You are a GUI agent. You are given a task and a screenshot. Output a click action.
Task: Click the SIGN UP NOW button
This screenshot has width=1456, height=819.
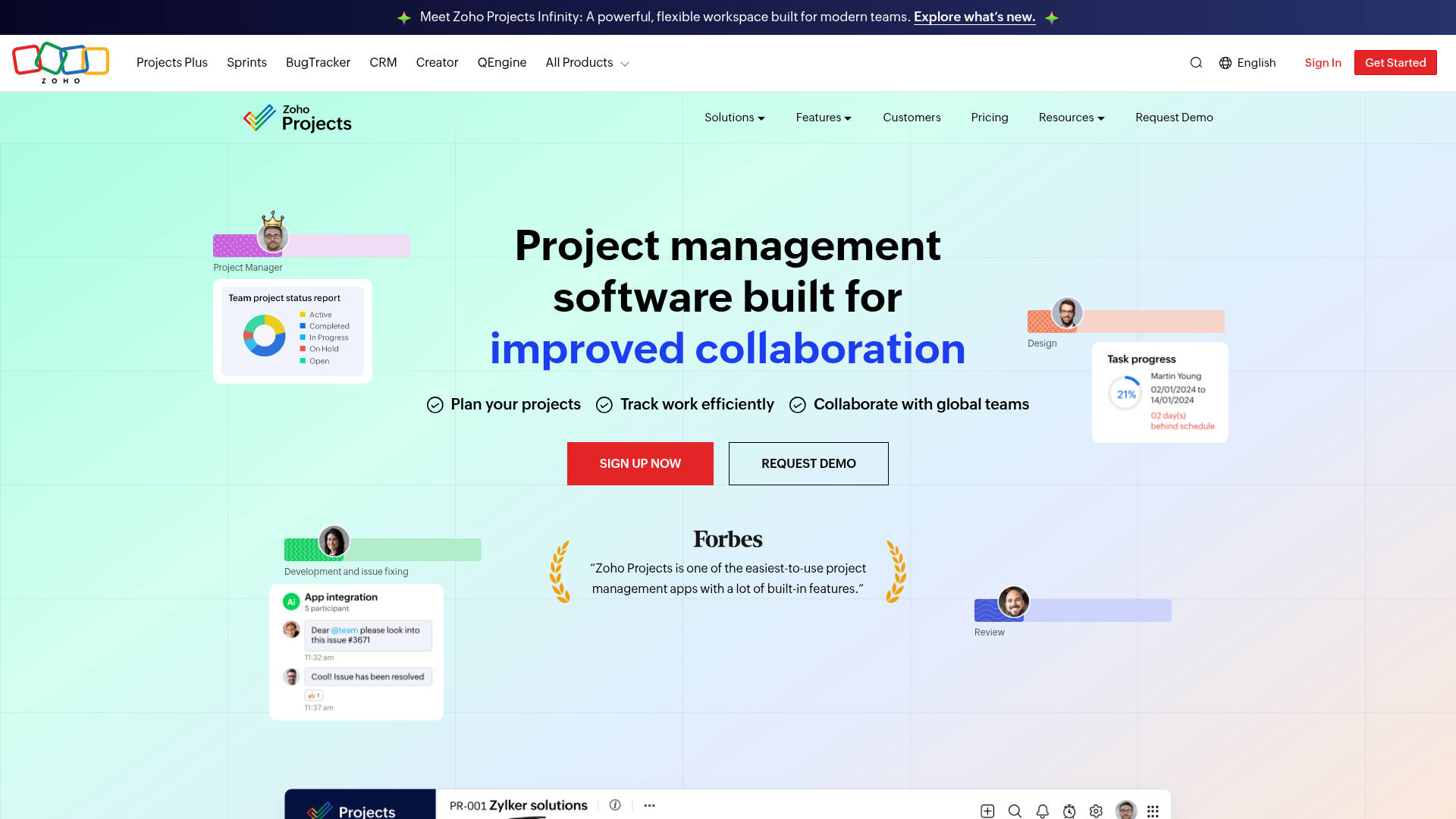point(640,463)
